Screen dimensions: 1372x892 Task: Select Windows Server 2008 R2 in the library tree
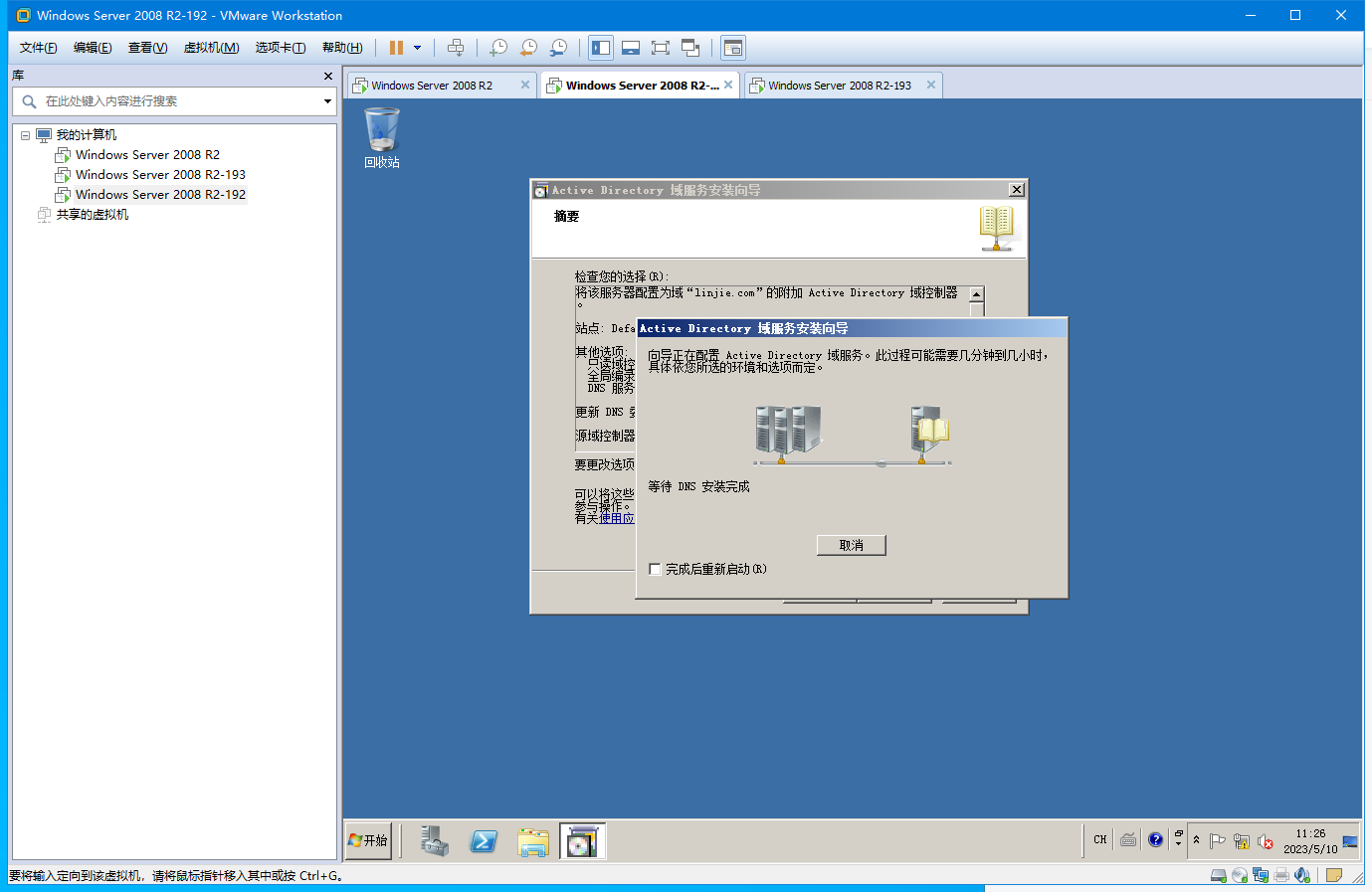(147, 155)
